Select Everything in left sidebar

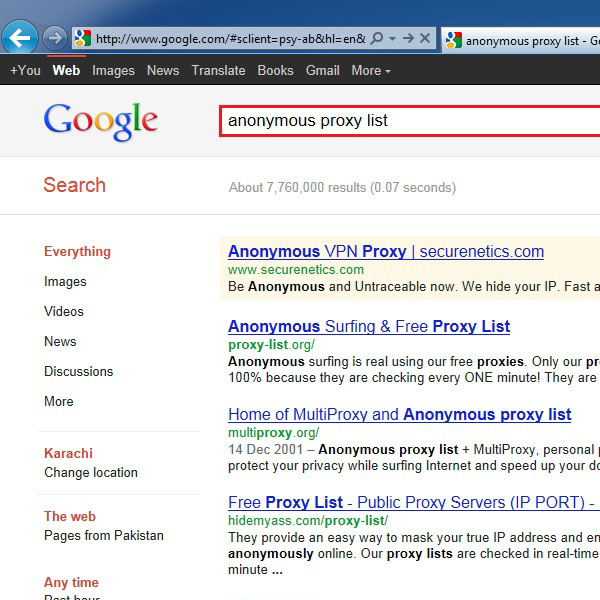(77, 251)
